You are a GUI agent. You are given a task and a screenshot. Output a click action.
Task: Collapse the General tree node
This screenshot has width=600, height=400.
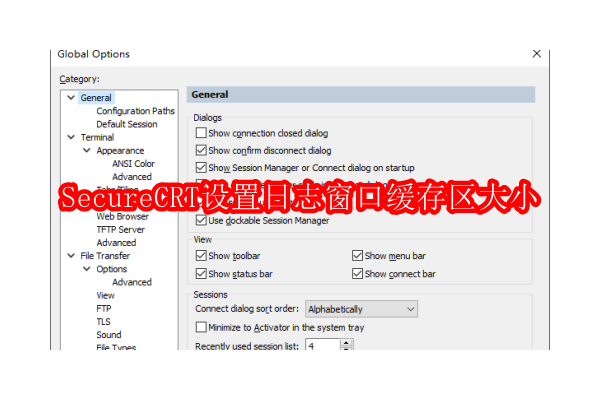pyautogui.click(x=71, y=98)
